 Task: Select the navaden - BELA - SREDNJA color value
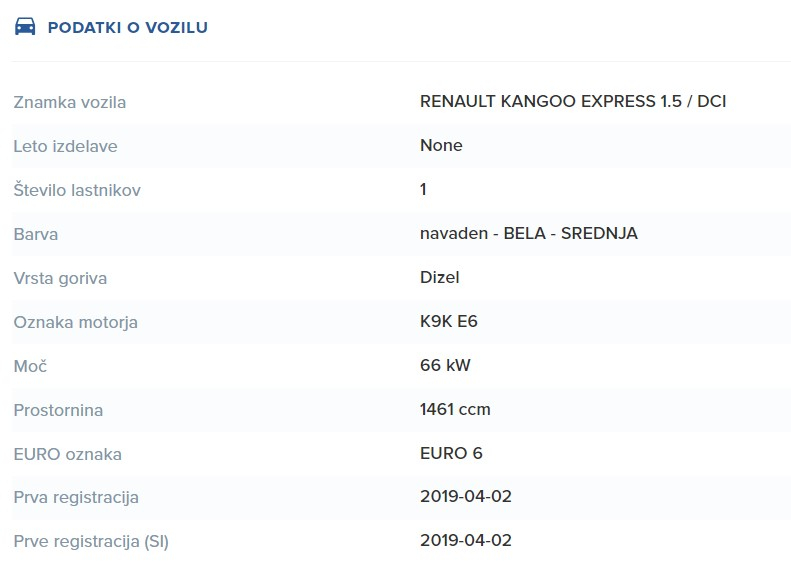[x=529, y=234]
